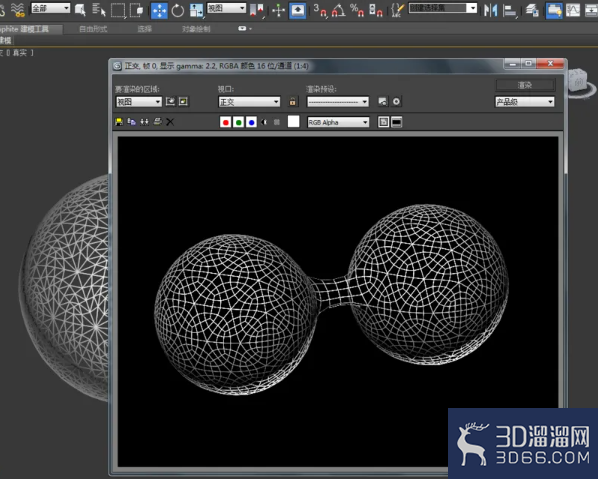Click the Align tool icon
598x479 pixels.
click(x=509, y=10)
